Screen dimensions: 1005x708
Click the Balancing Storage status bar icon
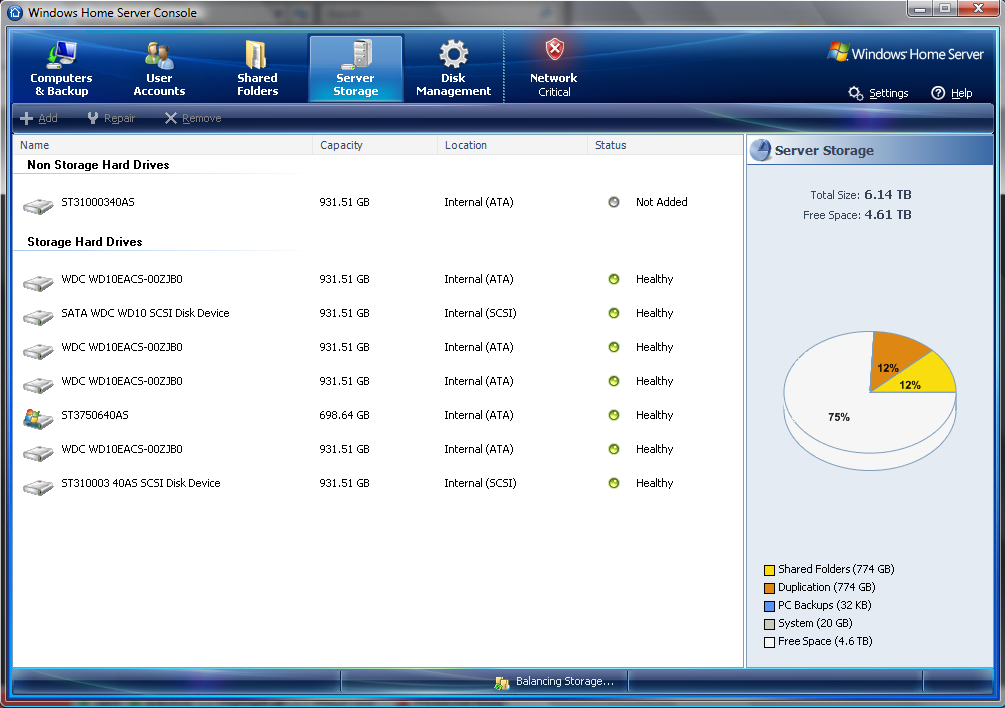click(502, 682)
